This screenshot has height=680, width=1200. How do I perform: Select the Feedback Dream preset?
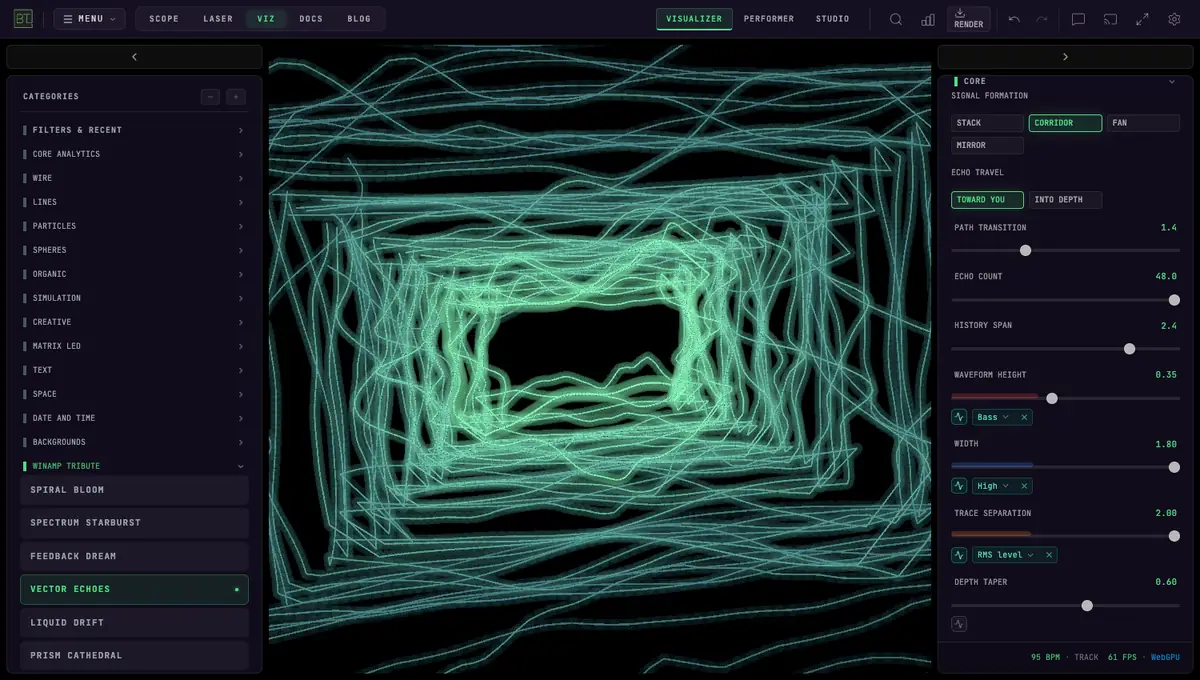[134, 556]
